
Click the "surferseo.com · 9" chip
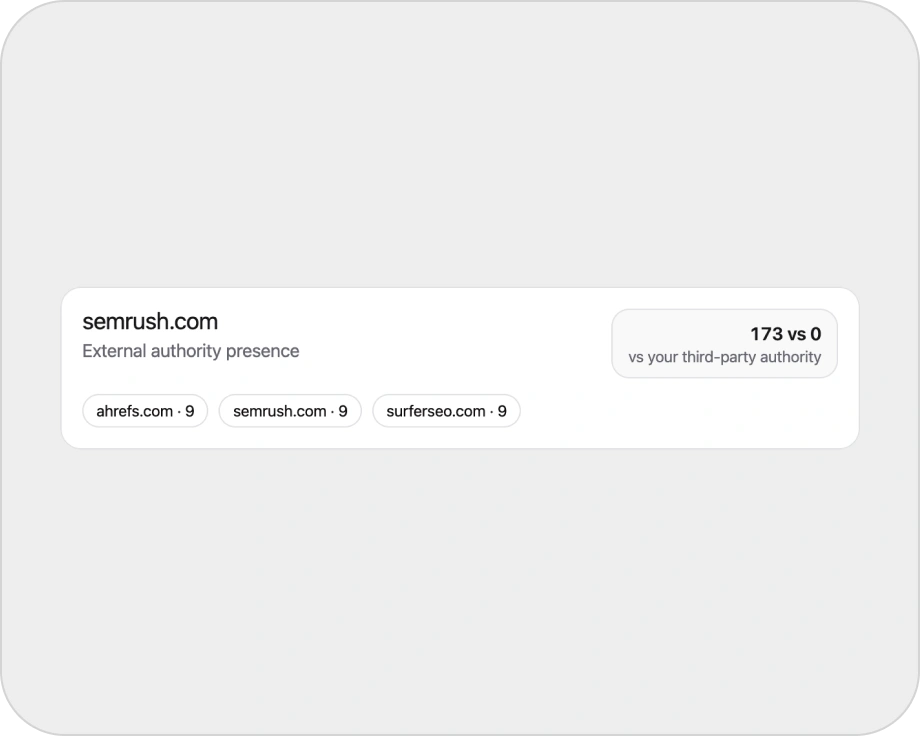point(446,410)
